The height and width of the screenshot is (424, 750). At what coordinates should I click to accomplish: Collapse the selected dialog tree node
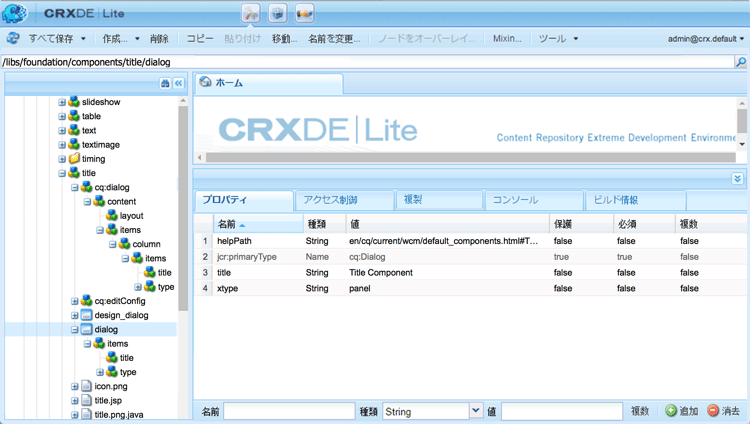[x=75, y=329]
